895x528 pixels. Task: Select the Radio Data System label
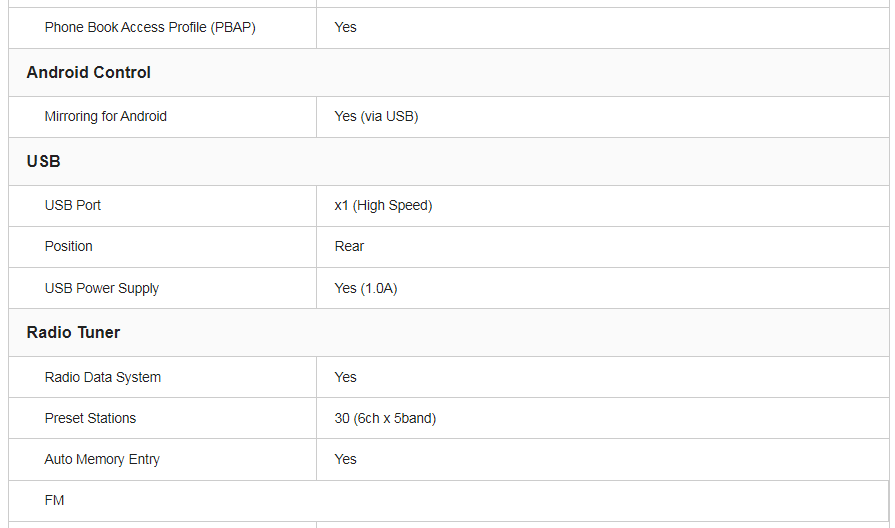[x=103, y=377]
